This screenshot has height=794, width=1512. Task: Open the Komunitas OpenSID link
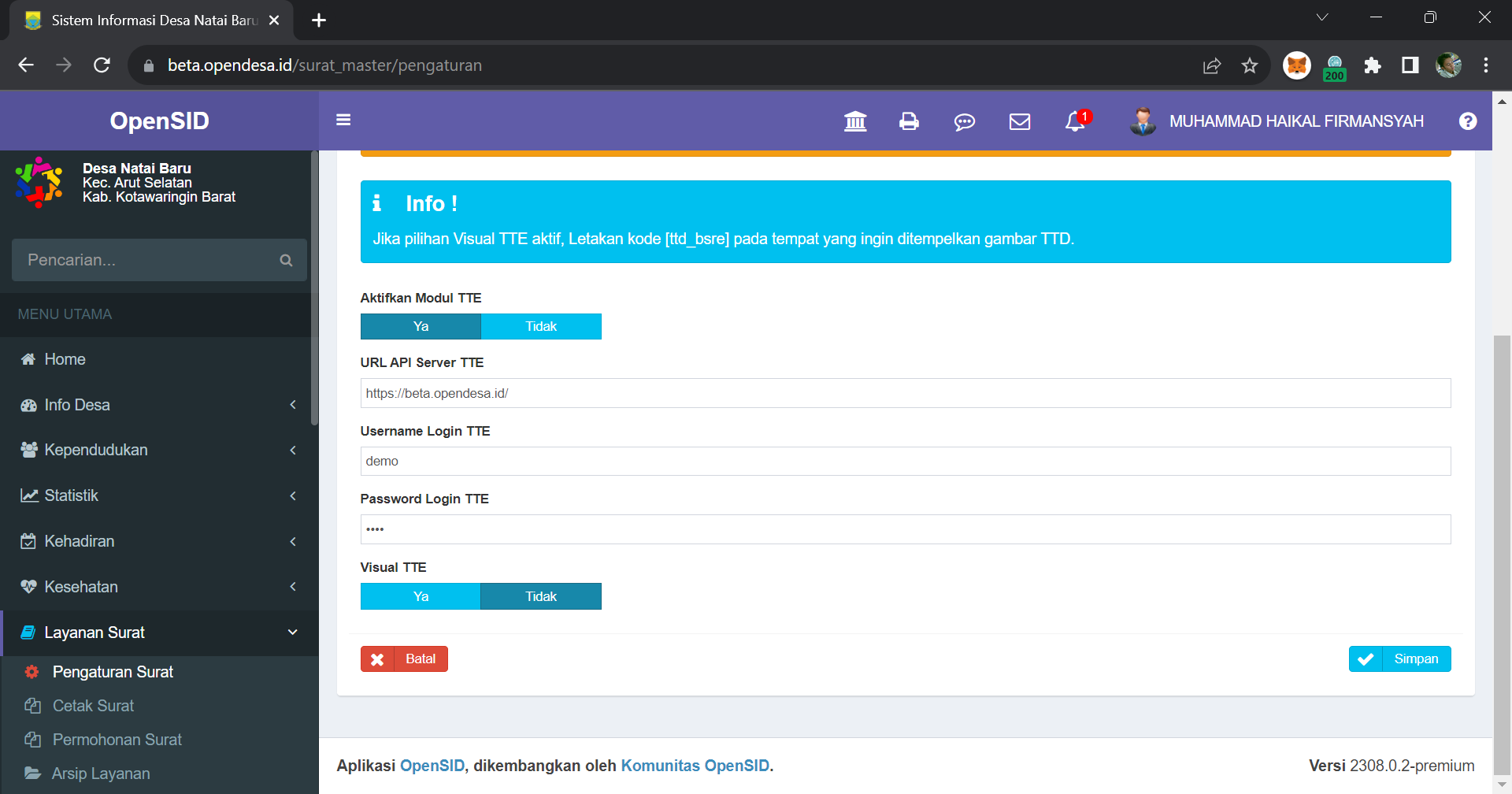click(695, 765)
